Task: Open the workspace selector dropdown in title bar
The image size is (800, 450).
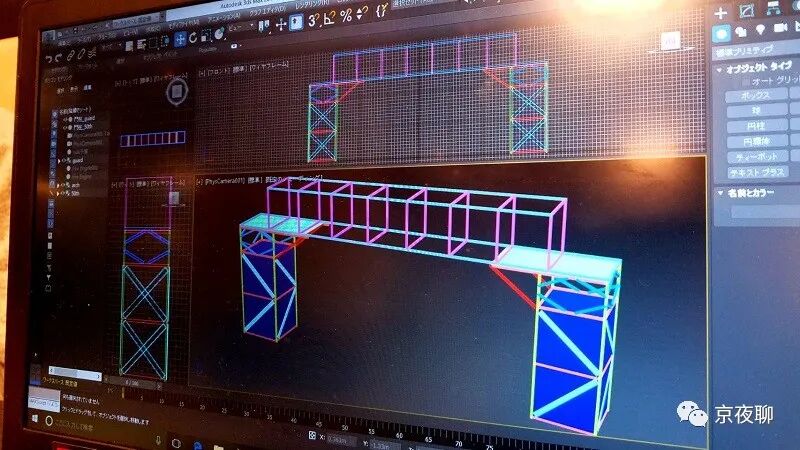Action: point(135,21)
